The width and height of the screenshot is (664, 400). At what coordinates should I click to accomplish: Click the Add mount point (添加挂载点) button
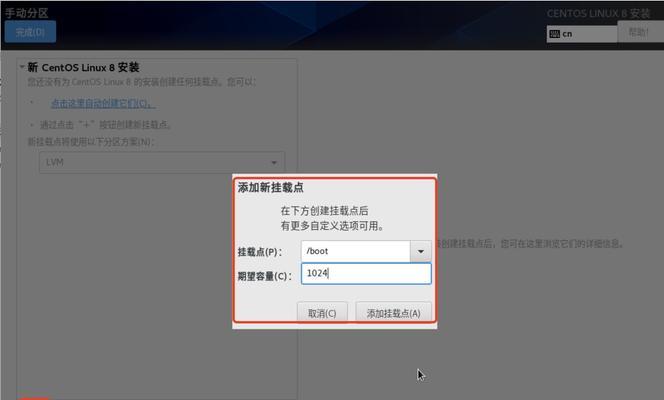coord(393,313)
